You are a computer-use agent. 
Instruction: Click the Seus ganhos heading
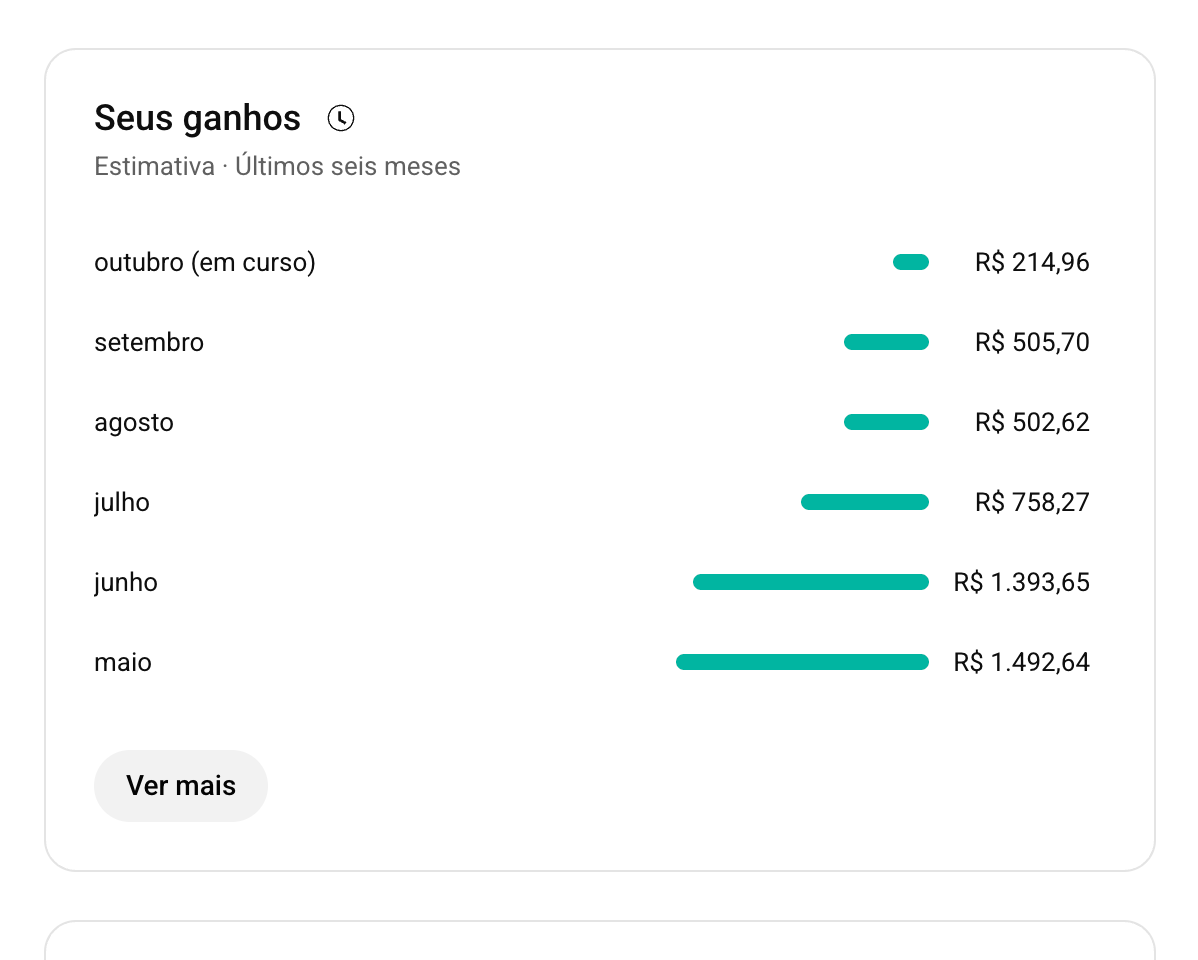[197, 118]
